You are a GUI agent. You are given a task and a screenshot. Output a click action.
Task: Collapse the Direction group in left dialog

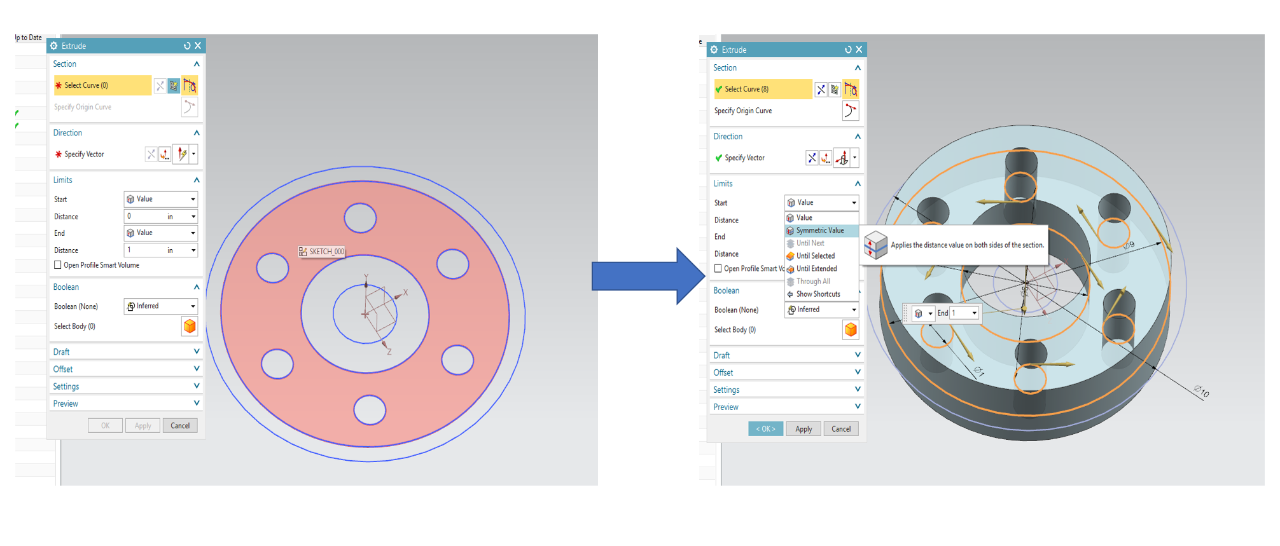196,132
